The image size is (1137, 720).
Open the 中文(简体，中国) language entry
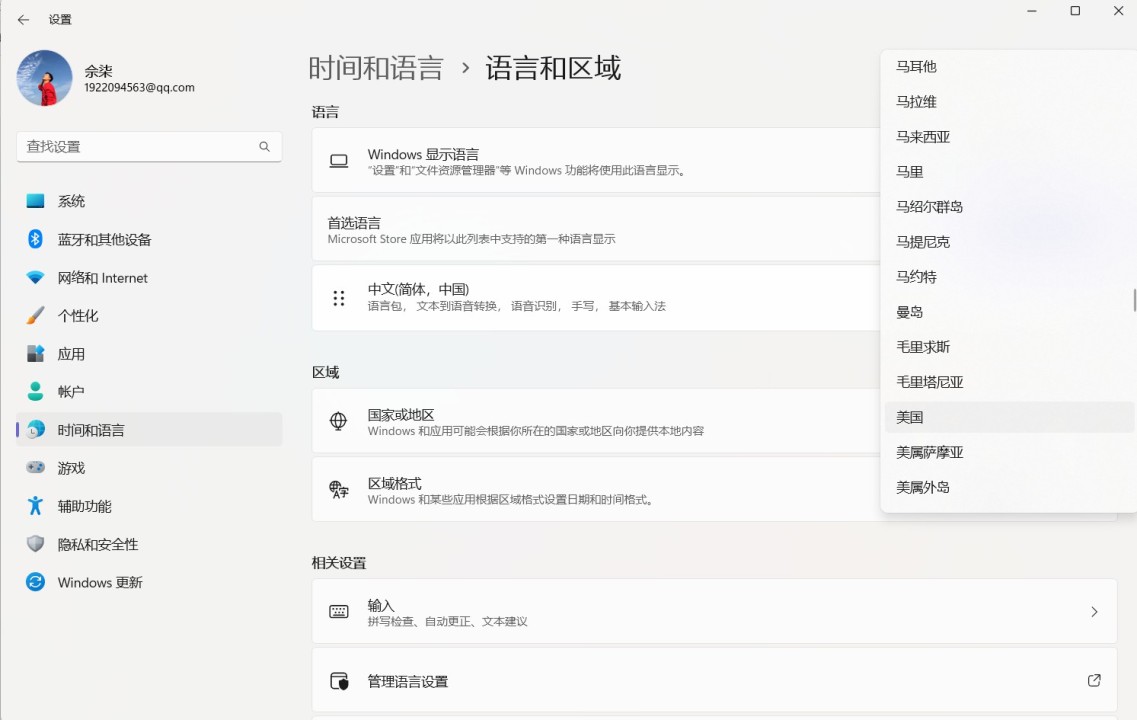tap(596, 298)
